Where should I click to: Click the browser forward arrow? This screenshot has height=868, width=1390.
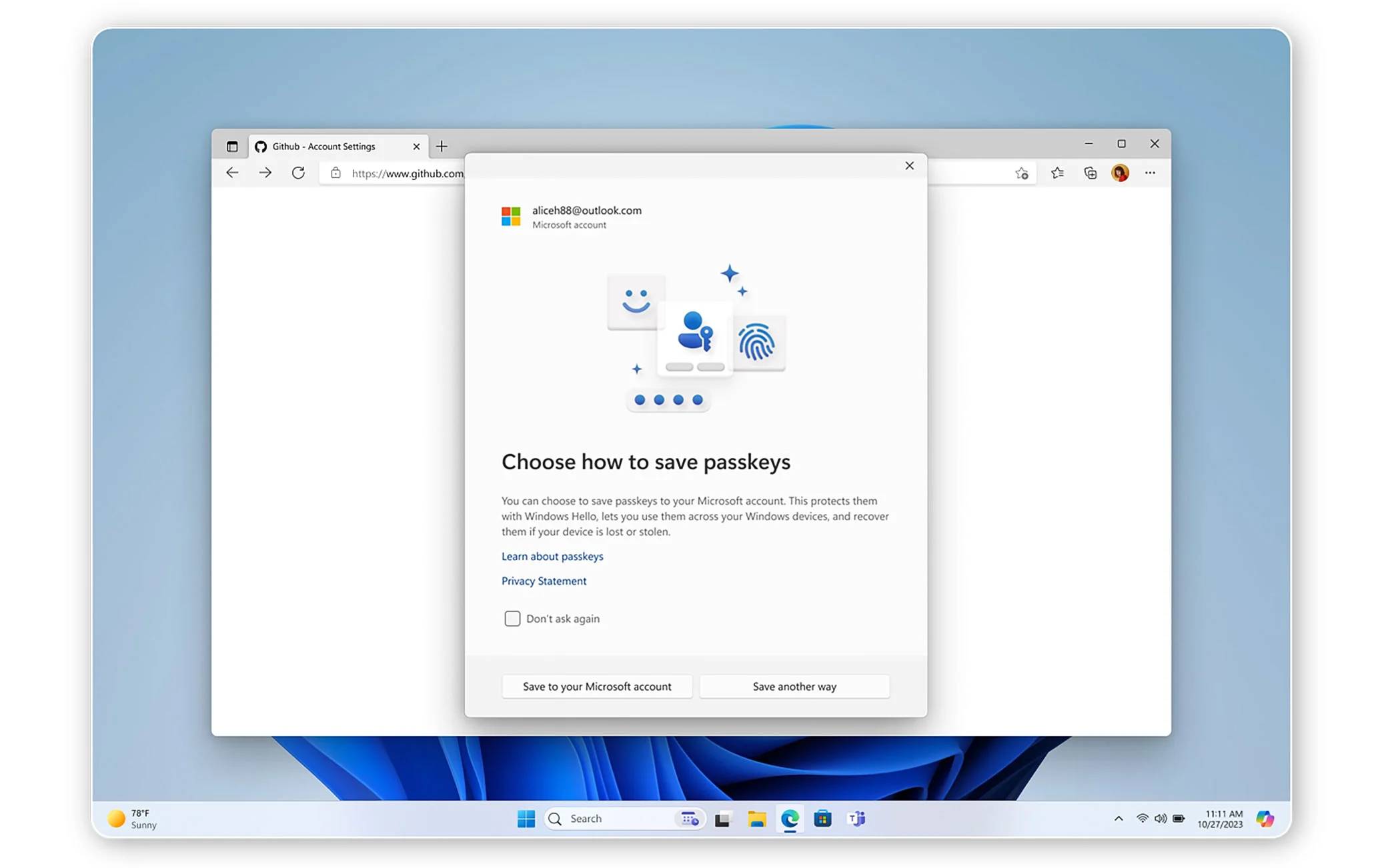coord(265,173)
